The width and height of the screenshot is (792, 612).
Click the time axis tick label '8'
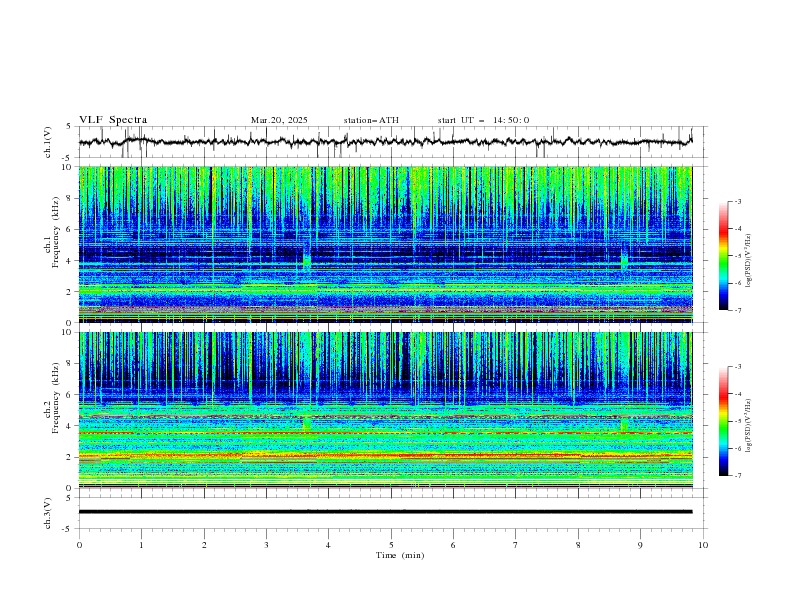click(578, 545)
